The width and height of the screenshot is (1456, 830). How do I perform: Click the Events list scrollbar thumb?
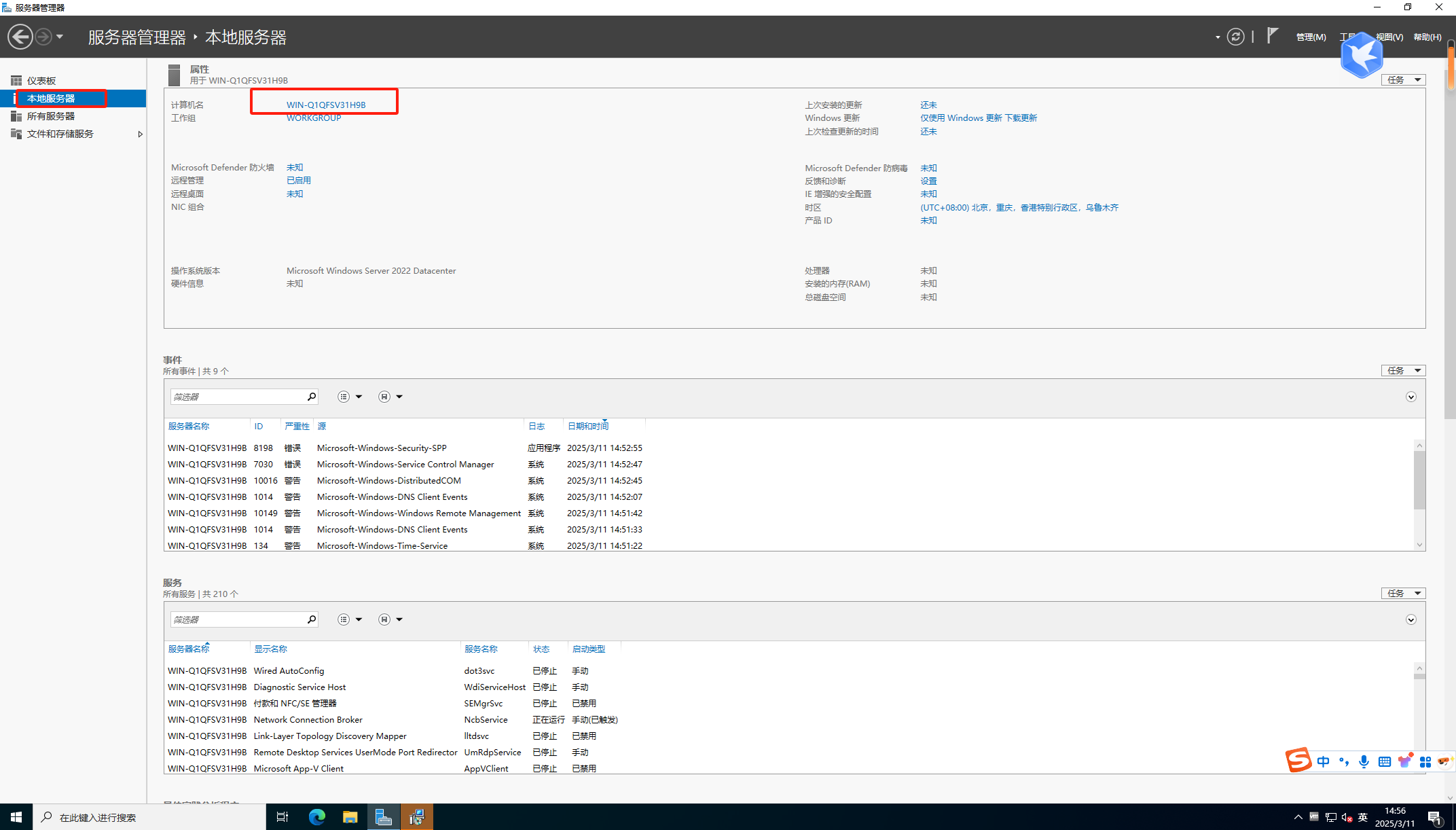coord(1419,480)
